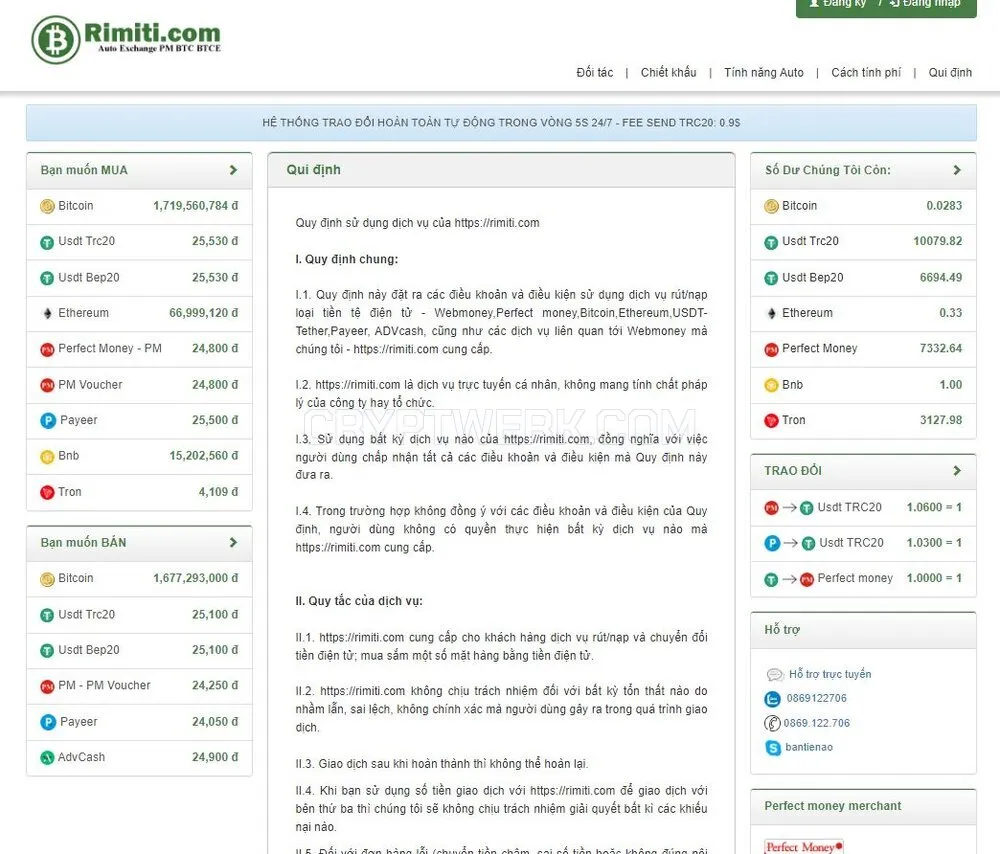1000x854 pixels.
Task: Open the Rimiti.com Bitcoin logo
Action: (126, 39)
